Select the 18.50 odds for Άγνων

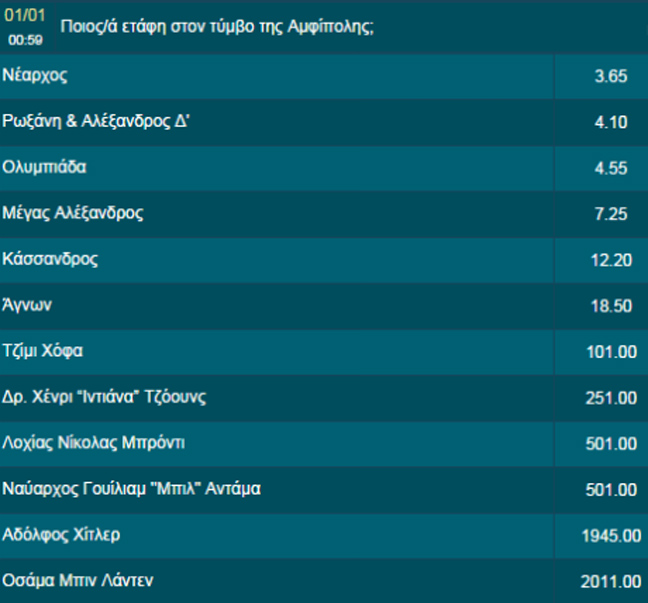610,307
